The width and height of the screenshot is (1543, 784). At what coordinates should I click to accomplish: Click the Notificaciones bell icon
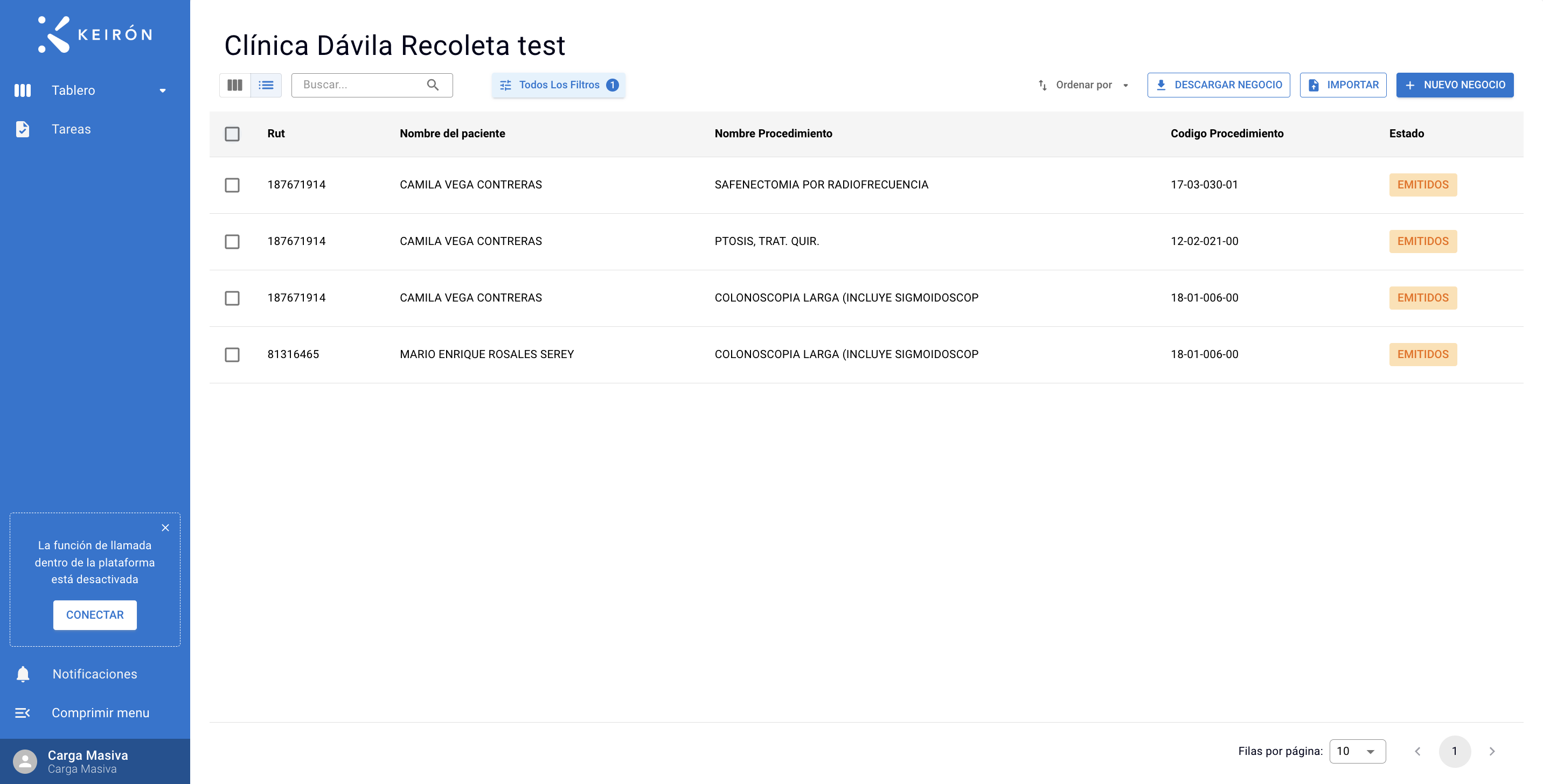(x=23, y=674)
